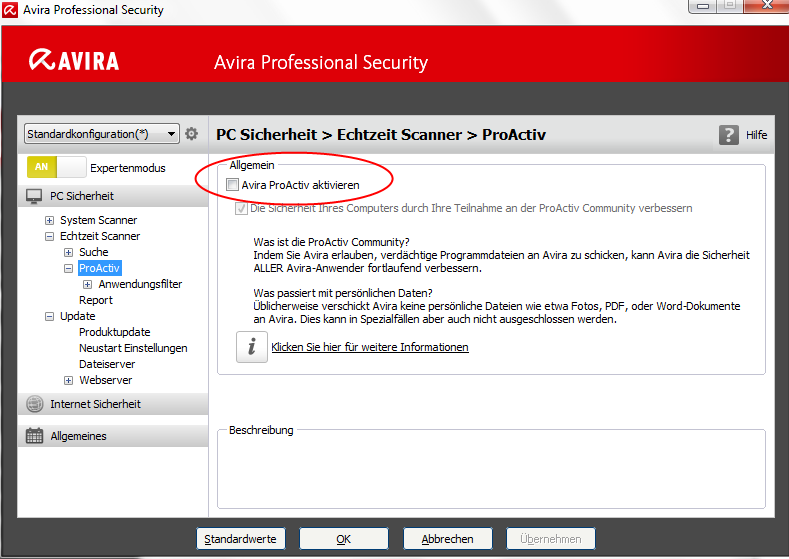Select Report in the tree

(x=96, y=300)
